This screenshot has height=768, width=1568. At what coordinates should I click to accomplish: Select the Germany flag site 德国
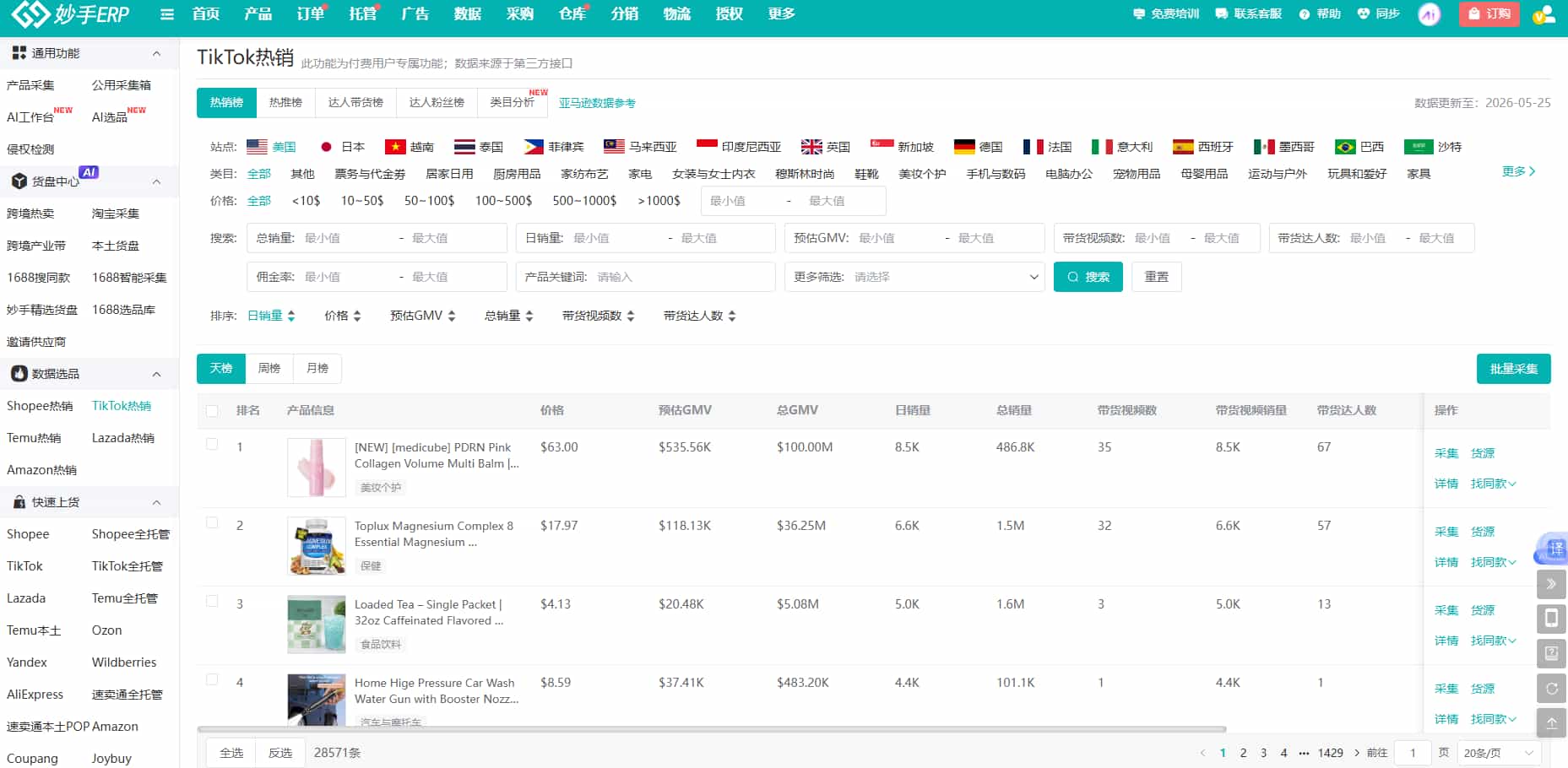[x=979, y=147]
